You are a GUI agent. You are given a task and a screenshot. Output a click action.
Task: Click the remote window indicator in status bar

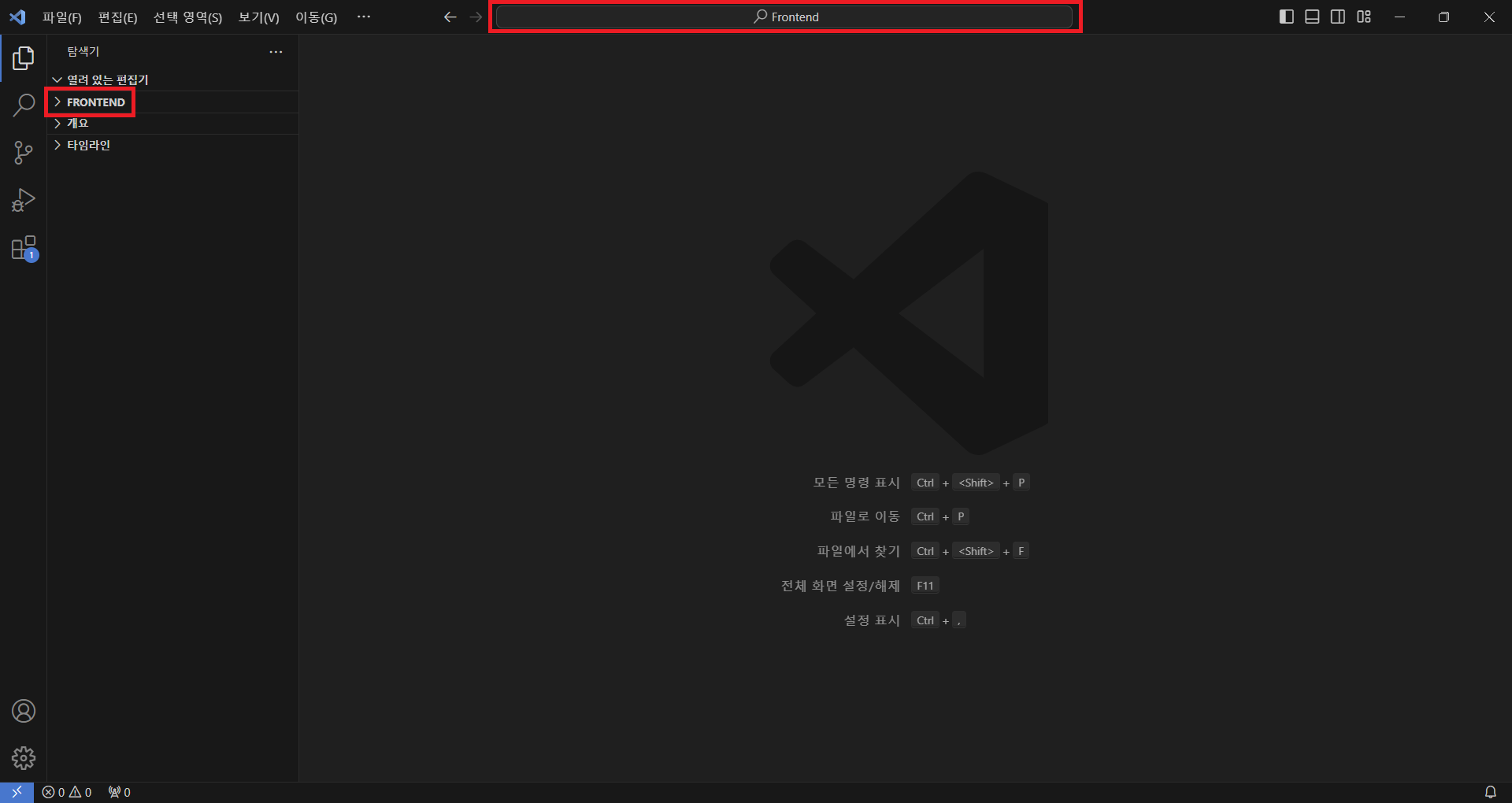pos(17,792)
